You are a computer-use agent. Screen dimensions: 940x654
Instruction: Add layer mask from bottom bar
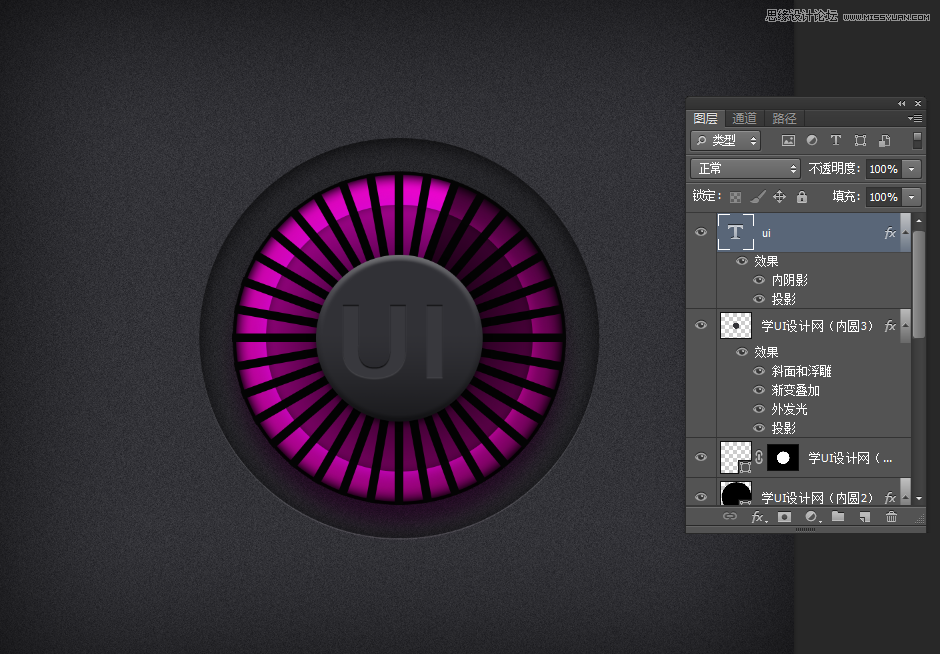[785, 517]
